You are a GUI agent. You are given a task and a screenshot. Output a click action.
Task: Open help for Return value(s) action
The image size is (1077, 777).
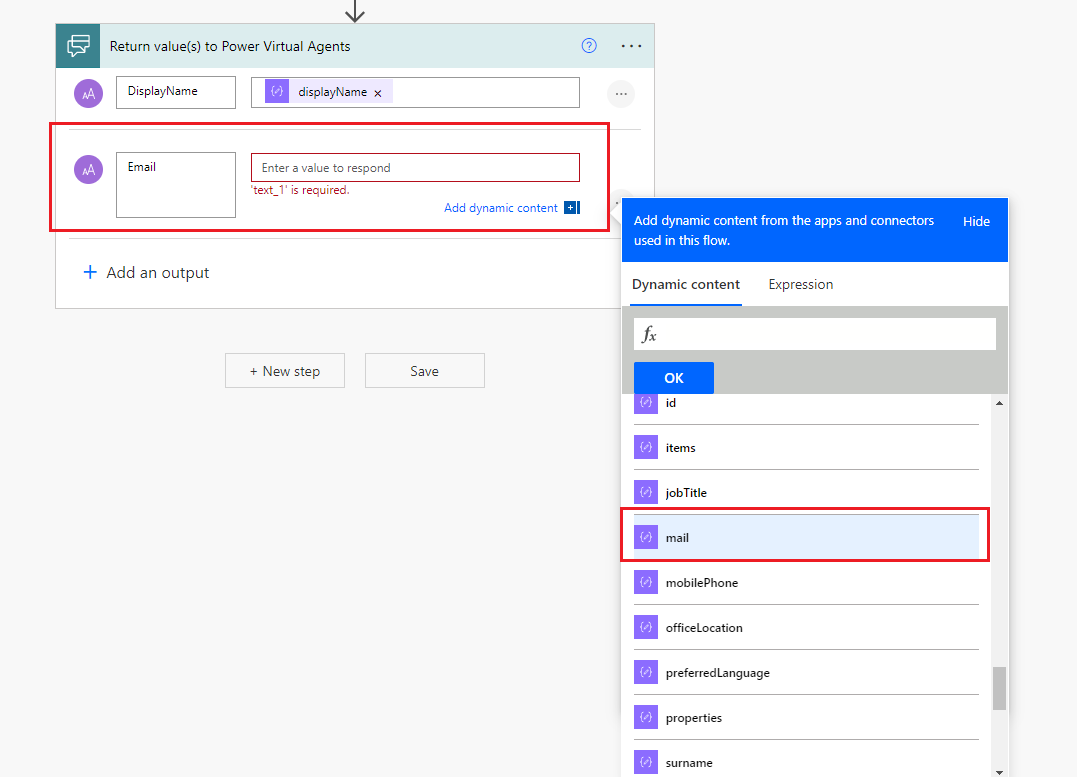[x=589, y=46]
